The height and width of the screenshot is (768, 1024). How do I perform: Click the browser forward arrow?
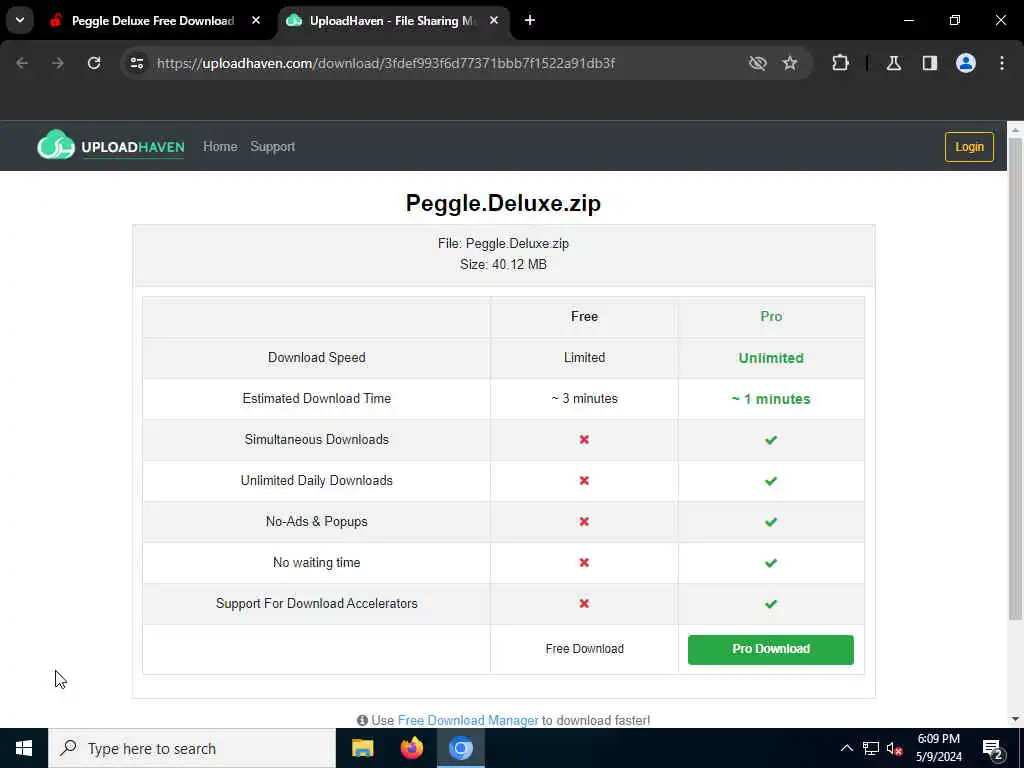[x=58, y=63]
